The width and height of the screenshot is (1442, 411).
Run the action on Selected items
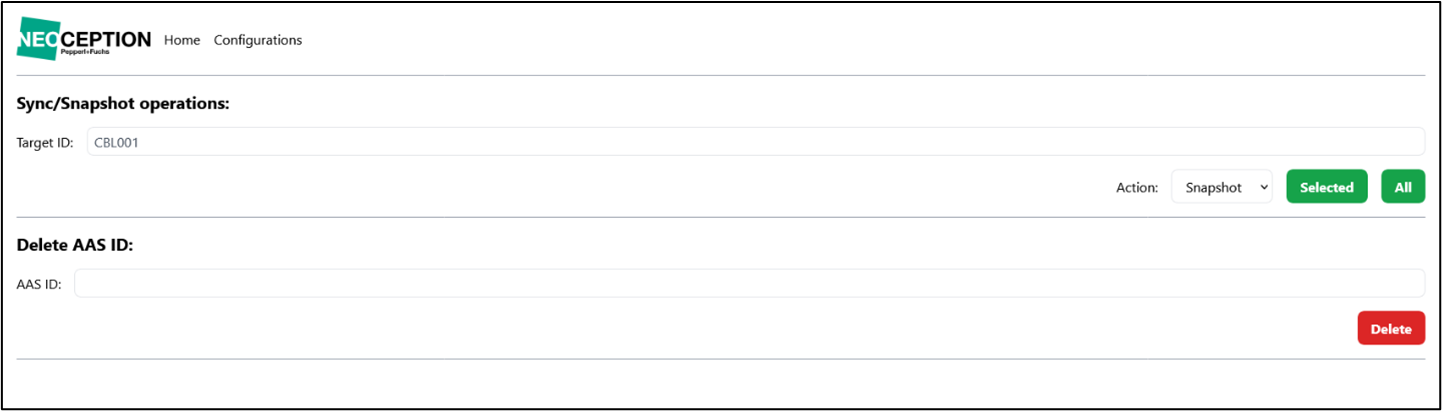tap(1326, 187)
